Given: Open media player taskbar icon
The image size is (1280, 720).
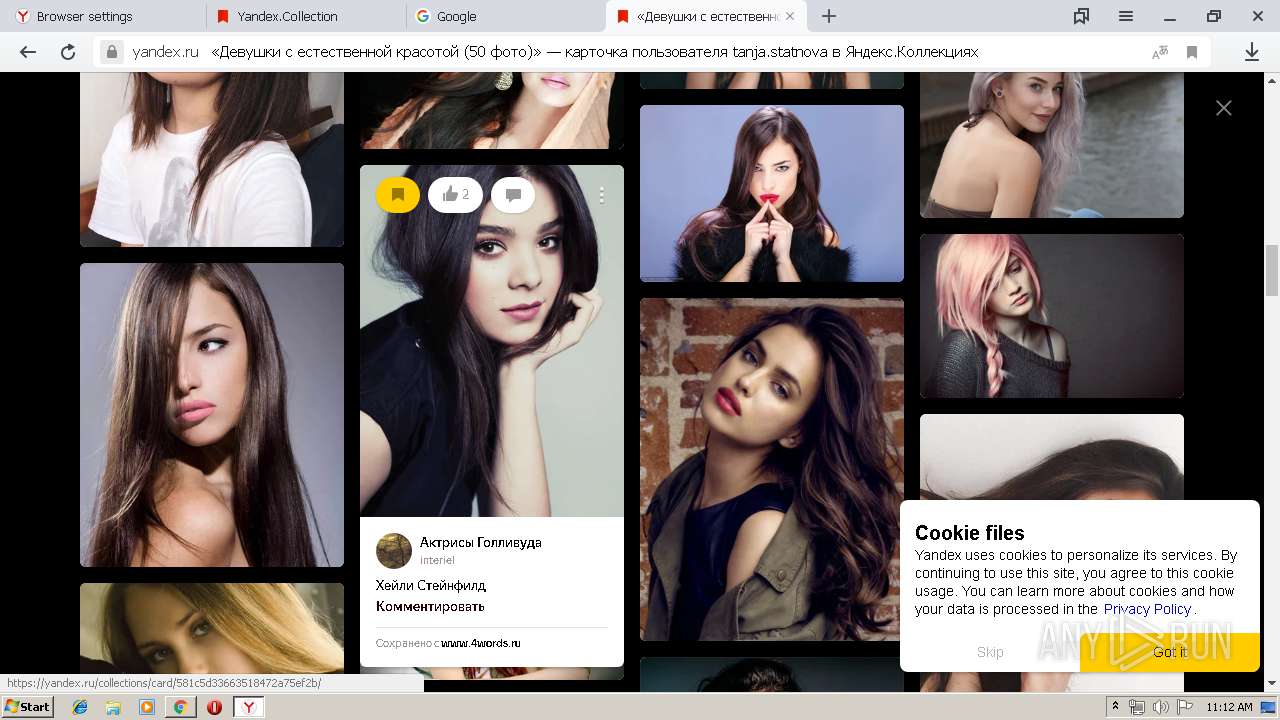Looking at the screenshot, I should (x=147, y=707).
